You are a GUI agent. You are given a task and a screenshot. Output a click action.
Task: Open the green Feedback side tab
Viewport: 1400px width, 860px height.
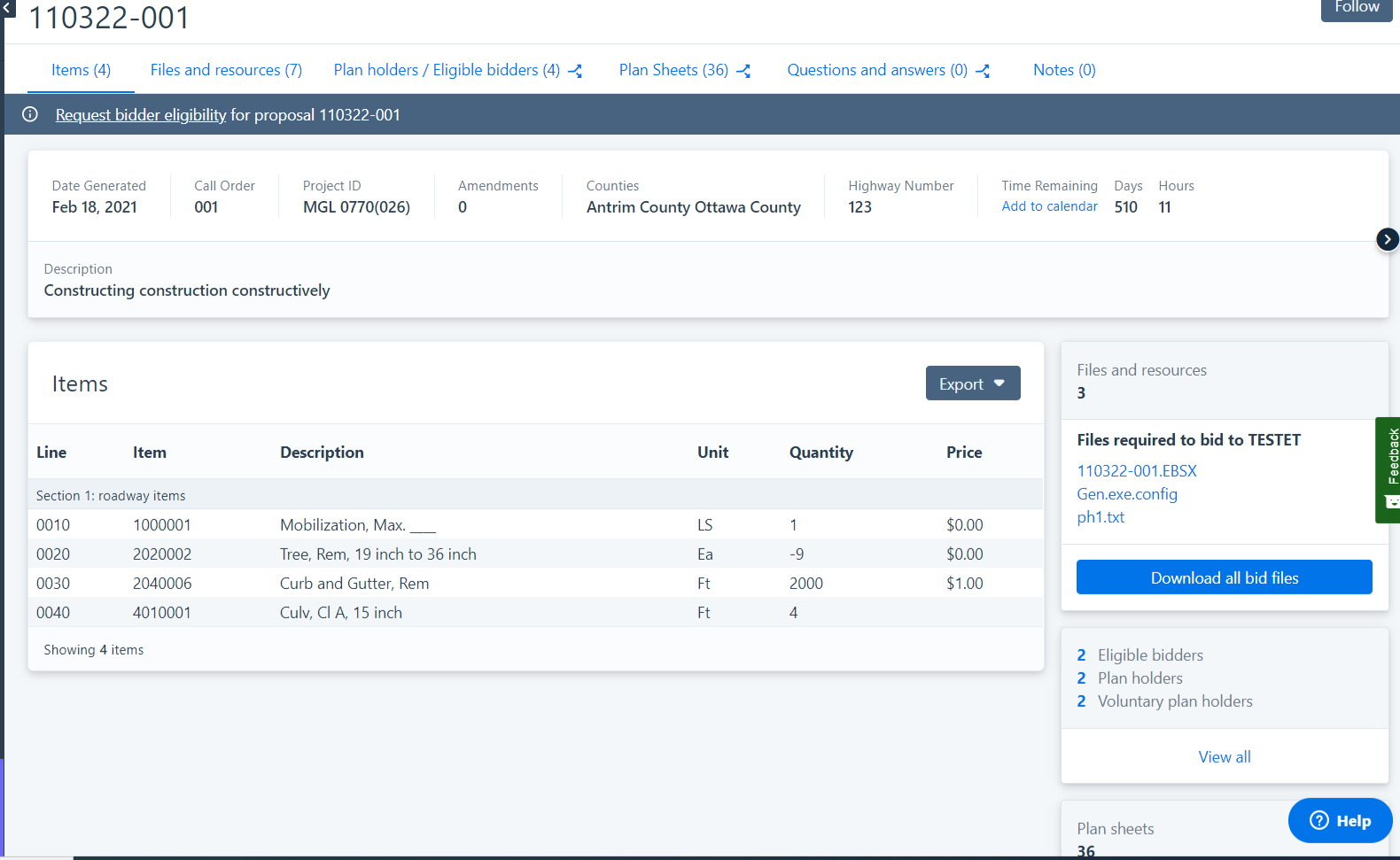pos(1389,469)
